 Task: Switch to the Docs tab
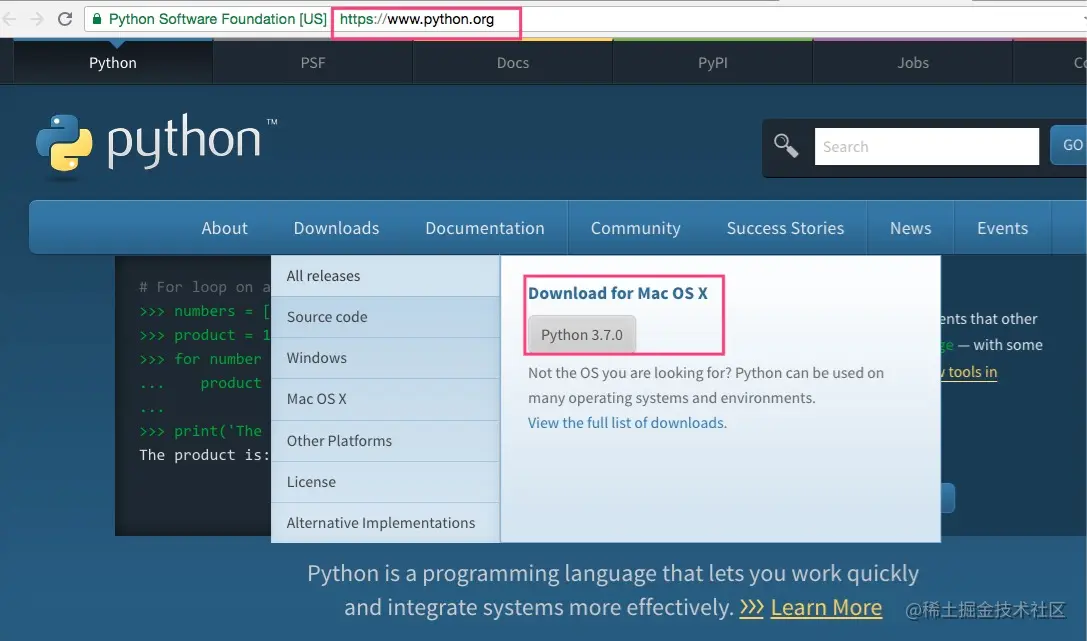[512, 62]
